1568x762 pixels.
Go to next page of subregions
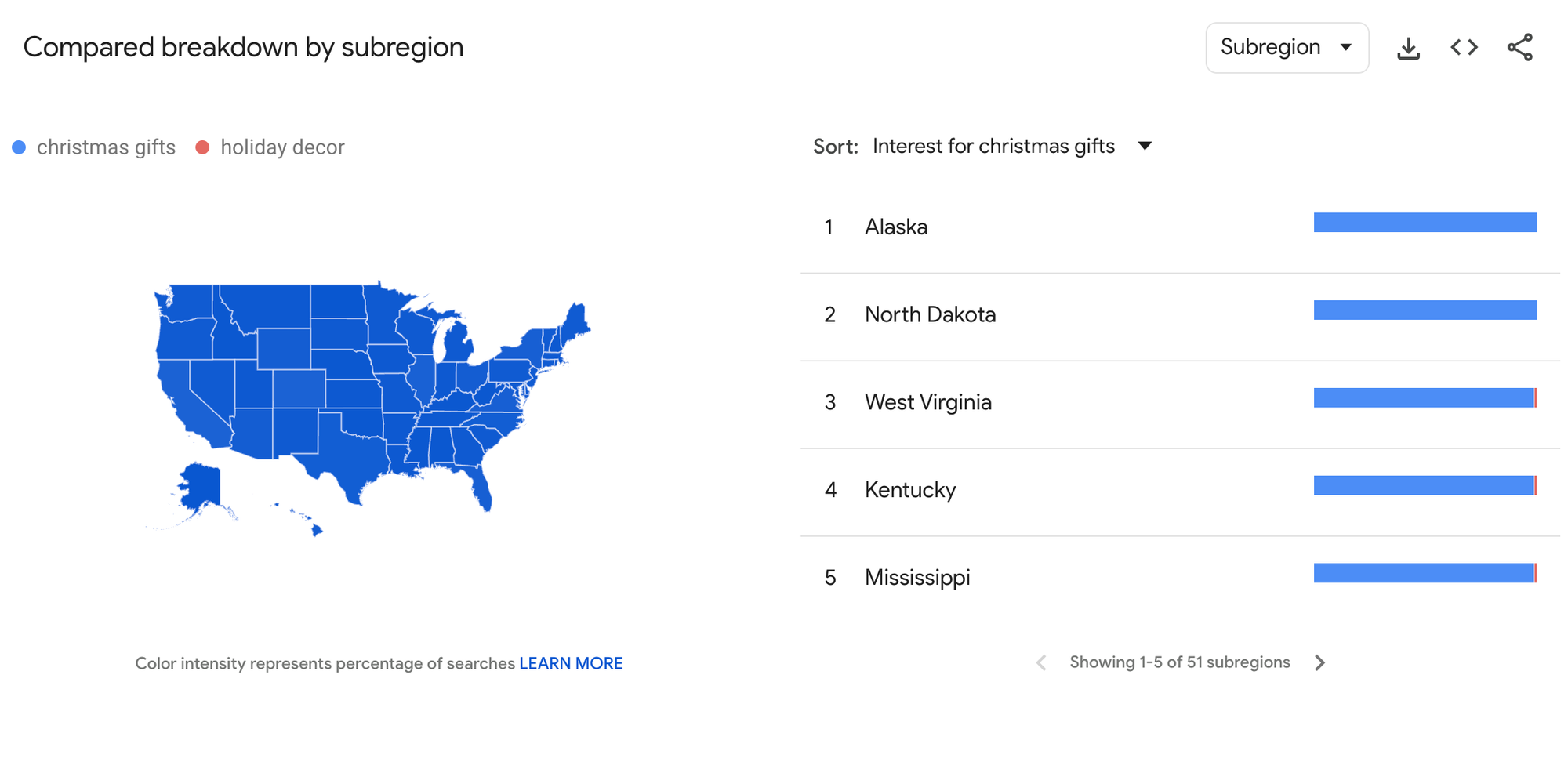(x=1320, y=662)
